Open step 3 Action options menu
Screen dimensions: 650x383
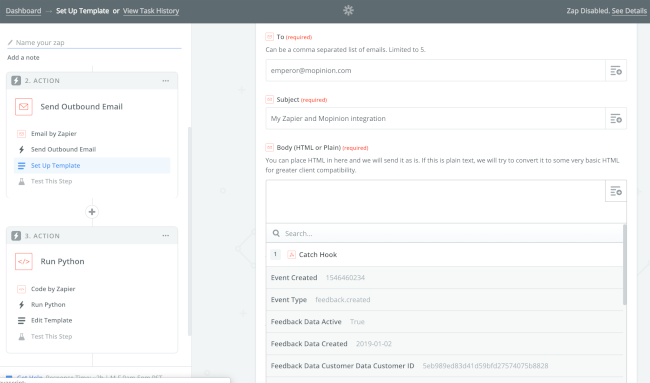coord(166,236)
